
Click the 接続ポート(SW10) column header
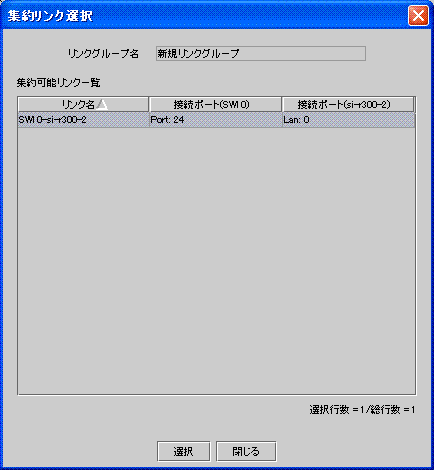pyautogui.click(x=215, y=105)
